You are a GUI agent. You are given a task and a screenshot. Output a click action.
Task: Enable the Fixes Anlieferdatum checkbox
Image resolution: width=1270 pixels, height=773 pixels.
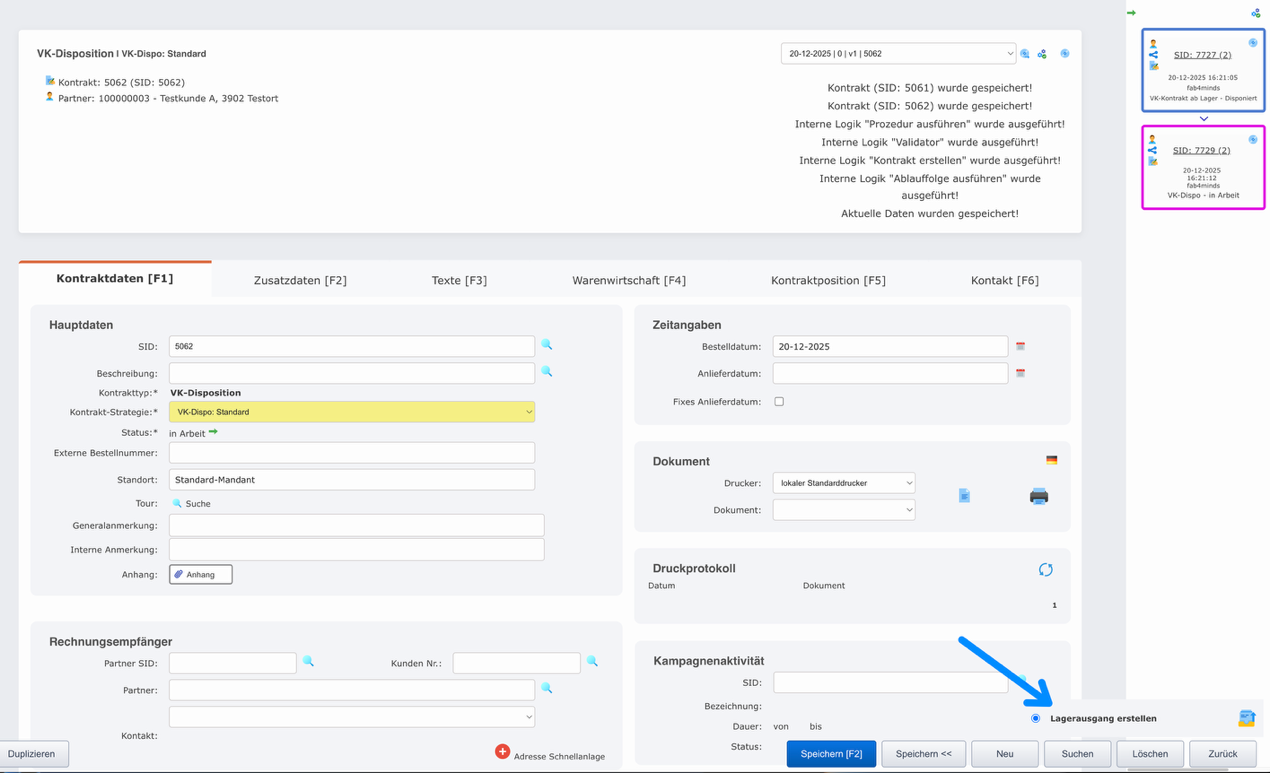[x=779, y=400]
